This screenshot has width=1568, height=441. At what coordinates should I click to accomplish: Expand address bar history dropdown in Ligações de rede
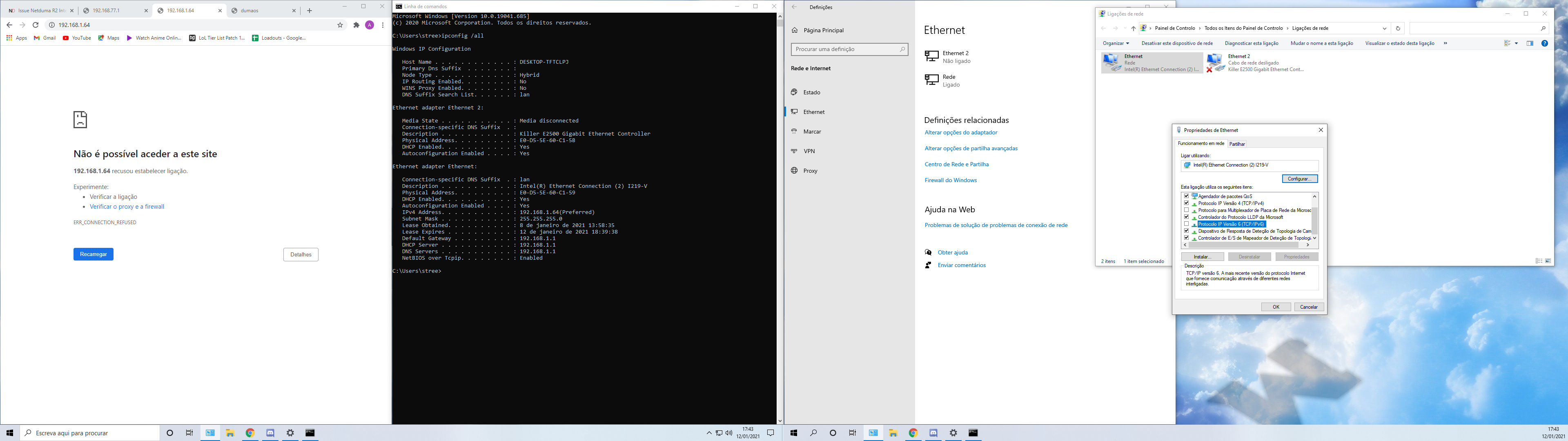1384,28
